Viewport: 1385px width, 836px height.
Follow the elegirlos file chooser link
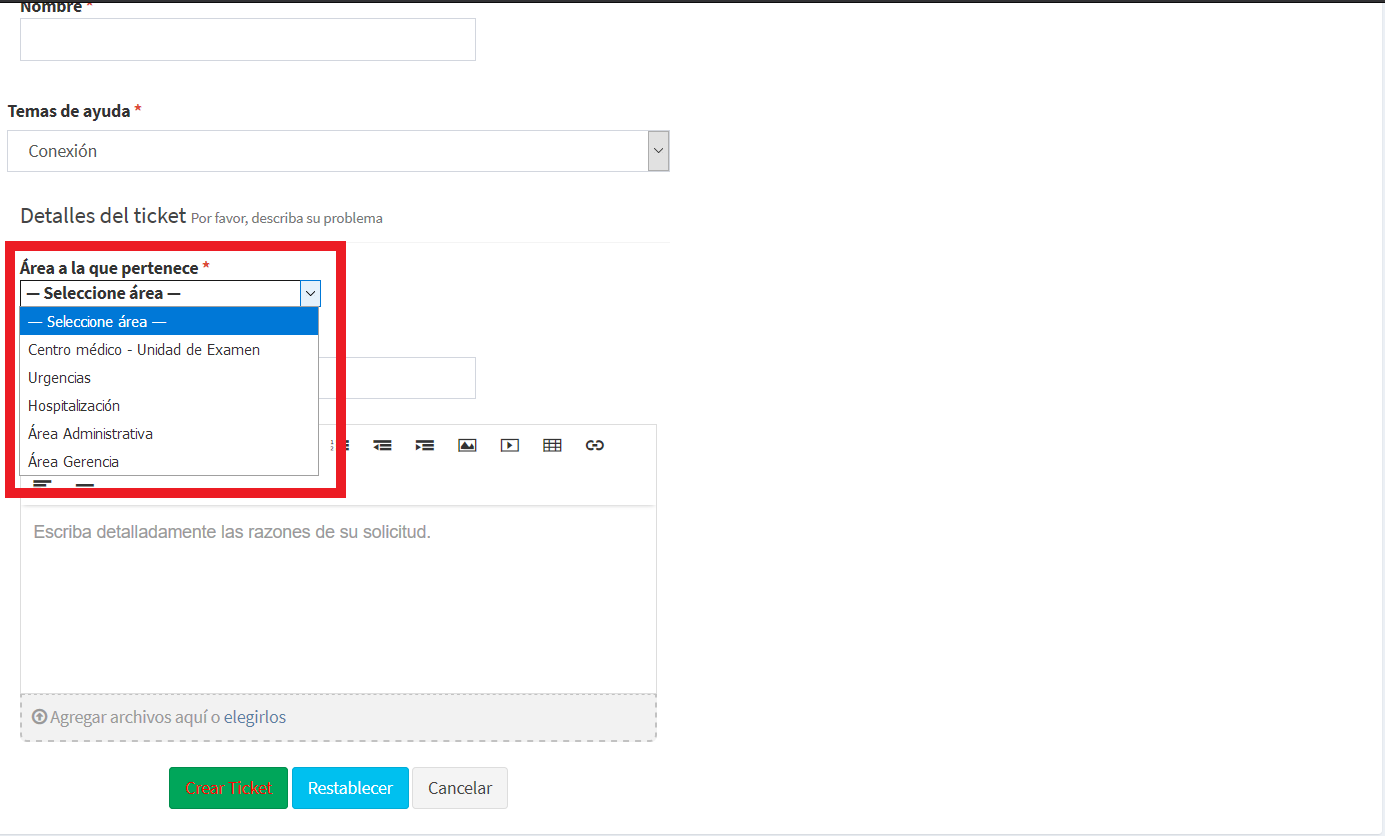pyautogui.click(x=255, y=717)
